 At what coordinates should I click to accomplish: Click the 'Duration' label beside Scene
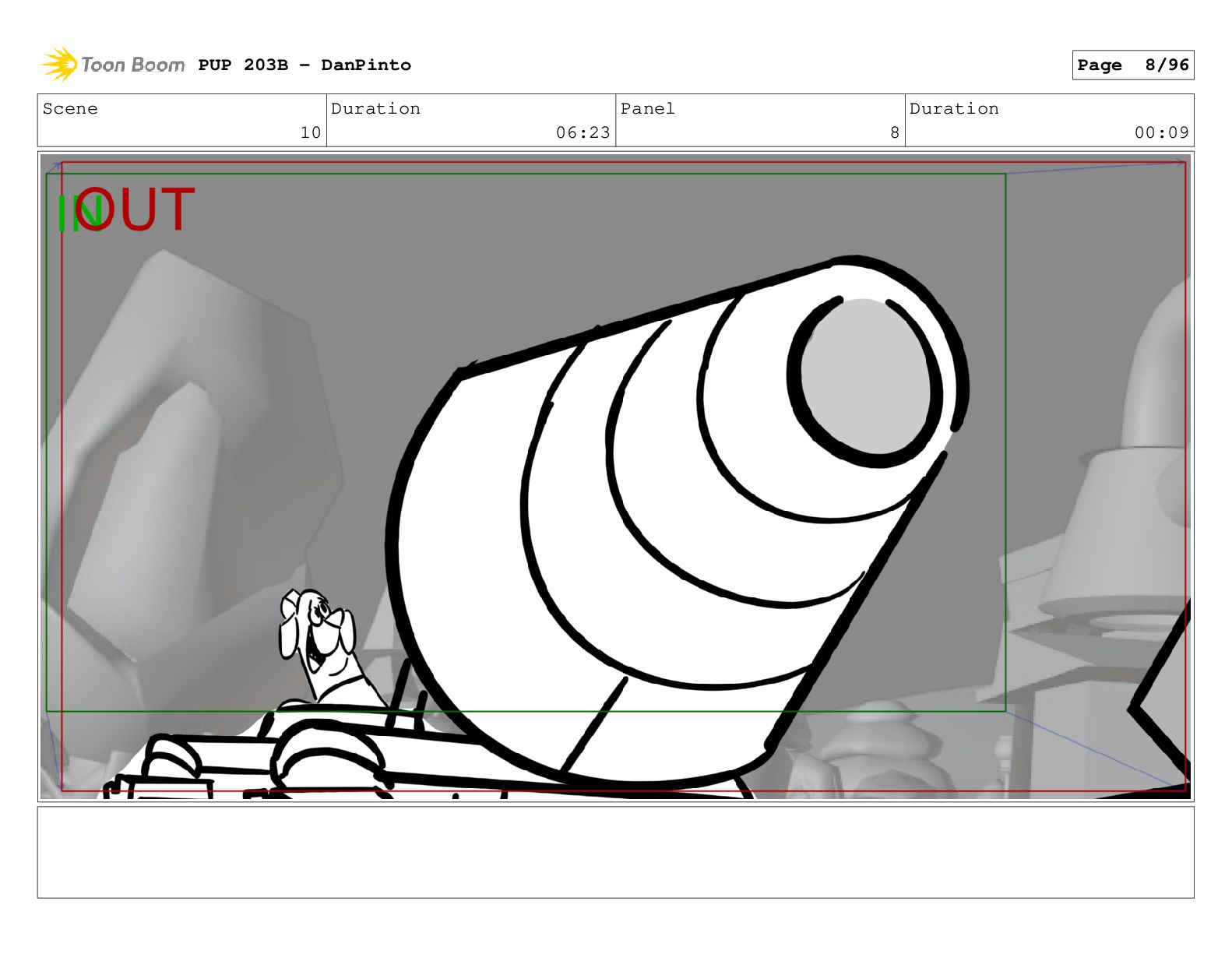375,108
